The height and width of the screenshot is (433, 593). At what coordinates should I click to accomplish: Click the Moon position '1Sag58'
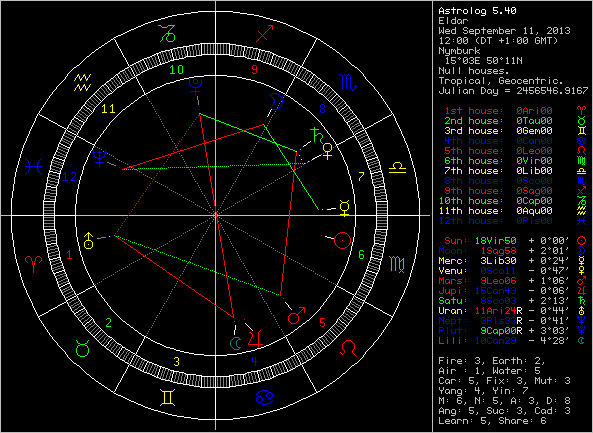[498, 250]
